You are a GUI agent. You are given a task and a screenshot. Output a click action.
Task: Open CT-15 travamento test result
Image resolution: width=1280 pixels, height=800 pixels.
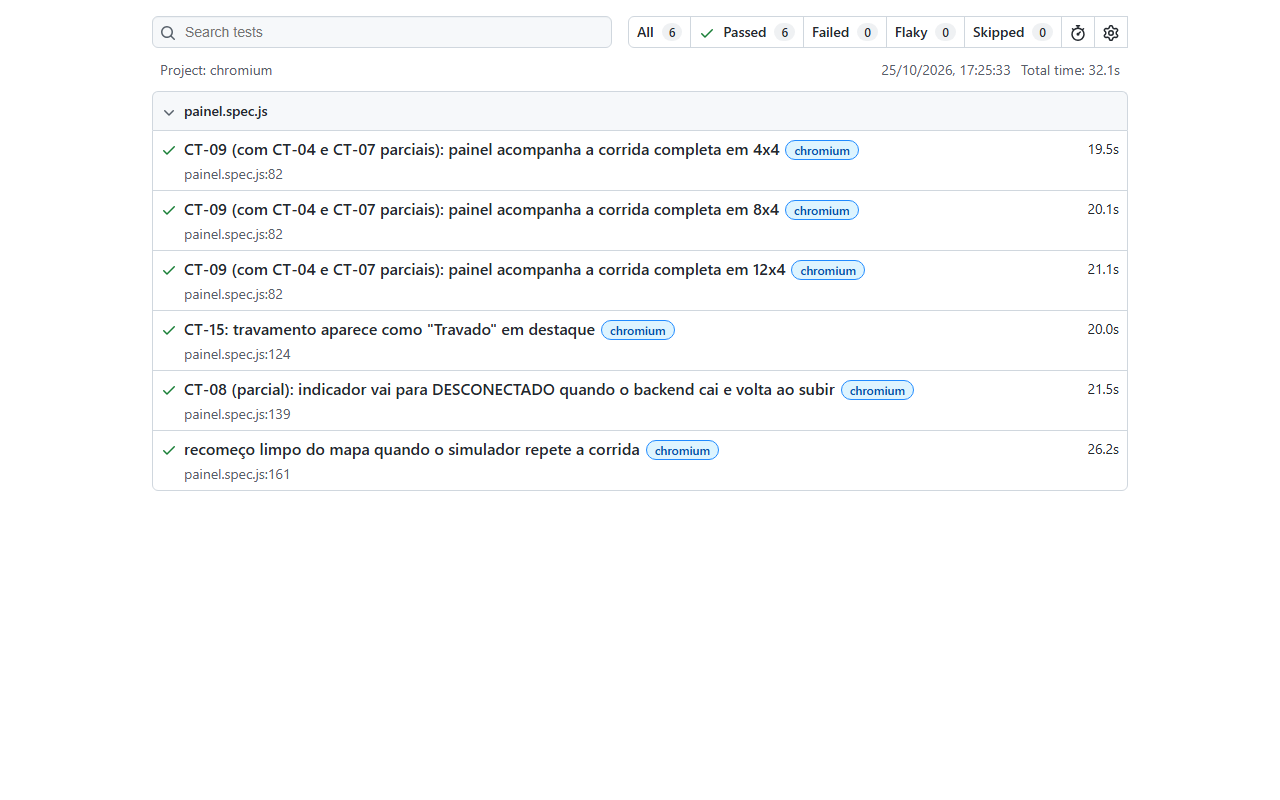point(389,330)
